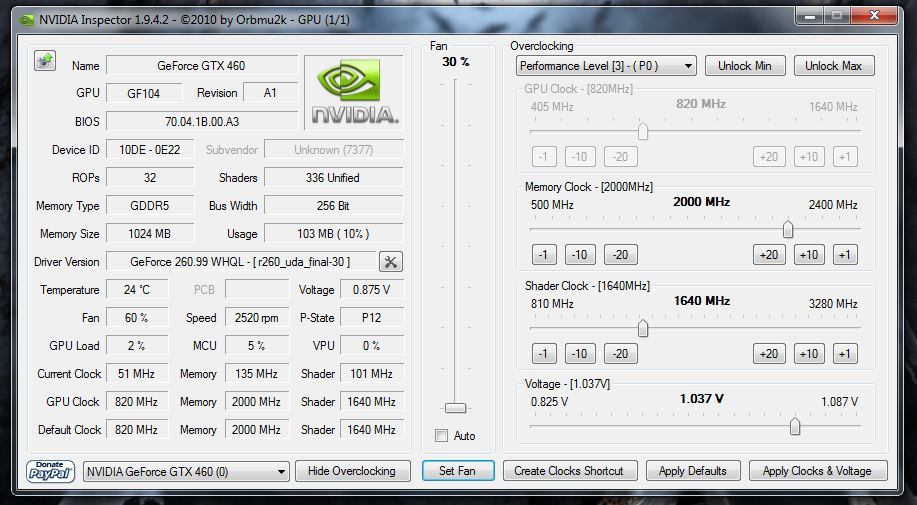The image size is (917, 505).
Task: Increase Shader Clock by 1
Action: pyautogui.click(x=844, y=354)
